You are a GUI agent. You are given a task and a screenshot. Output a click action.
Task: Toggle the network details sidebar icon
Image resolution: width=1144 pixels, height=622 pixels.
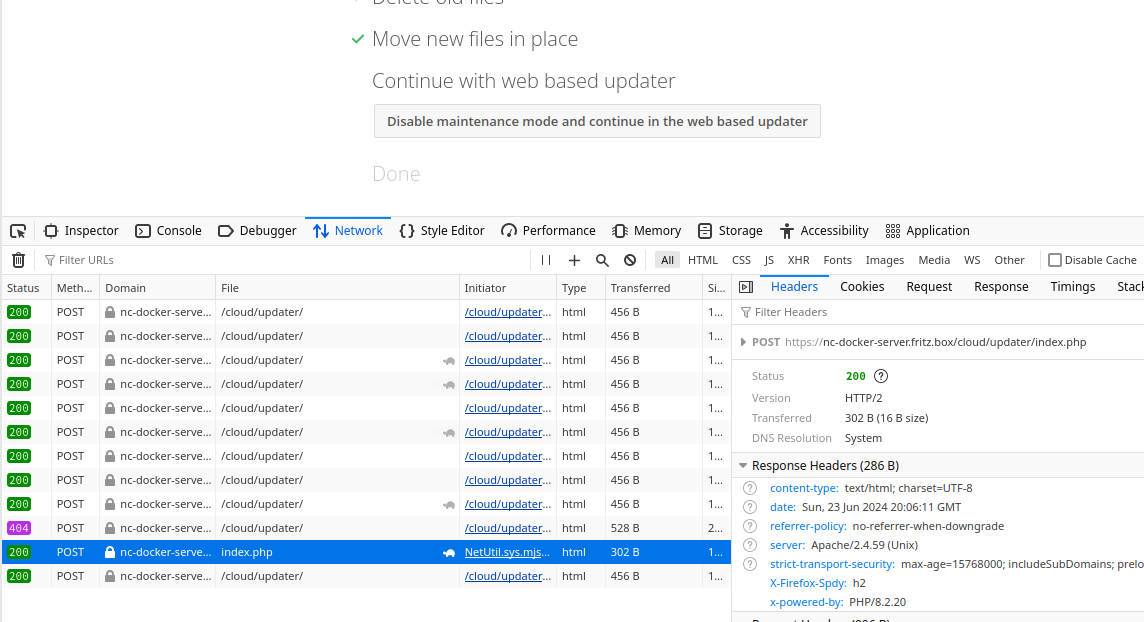click(x=746, y=287)
